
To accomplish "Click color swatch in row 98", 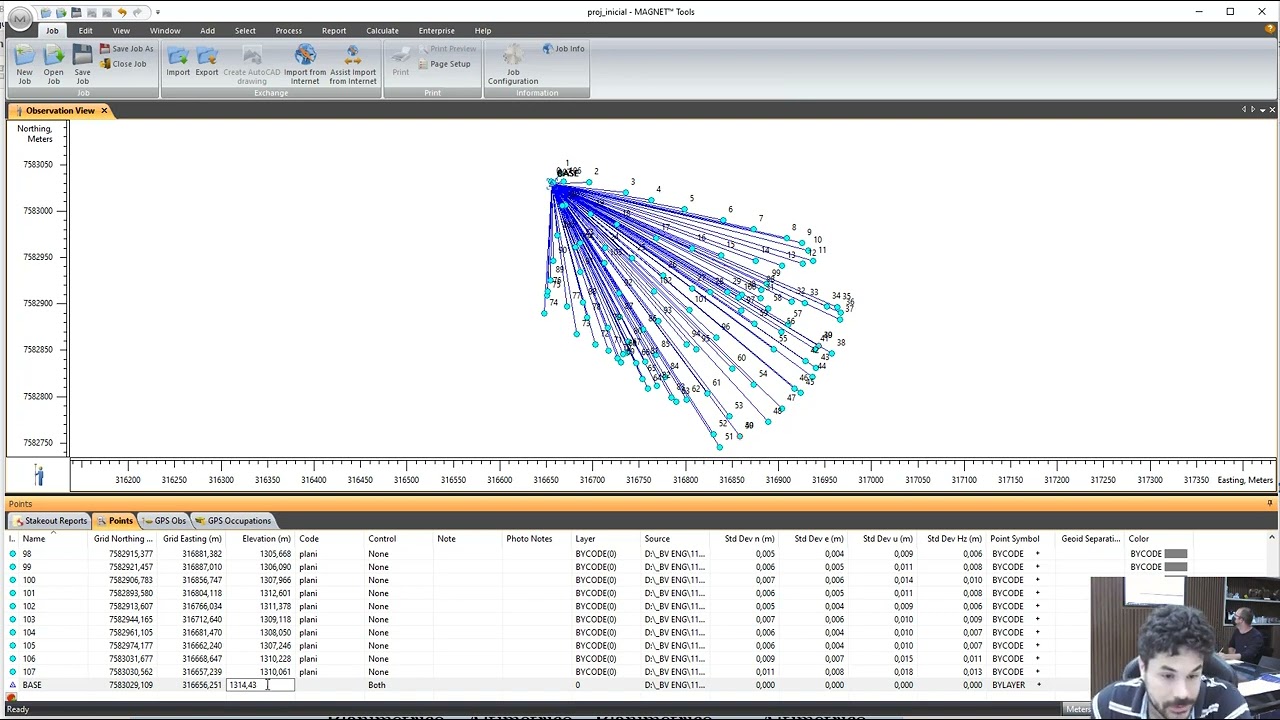I will [1175, 554].
